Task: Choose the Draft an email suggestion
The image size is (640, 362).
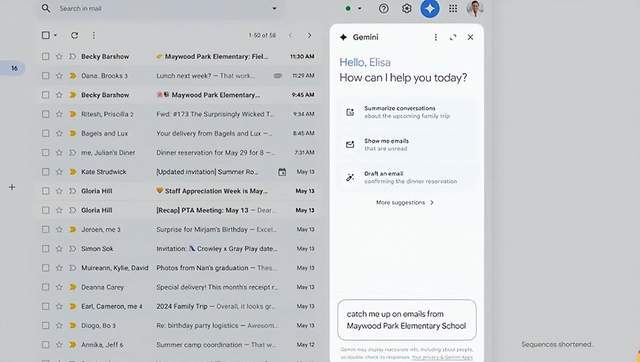Action: pyautogui.click(x=407, y=177)
